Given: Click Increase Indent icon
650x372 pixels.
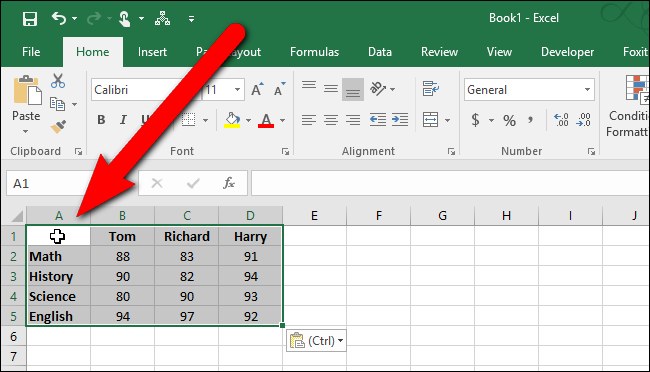Looking at the screenshot, I should coord(400,120).
